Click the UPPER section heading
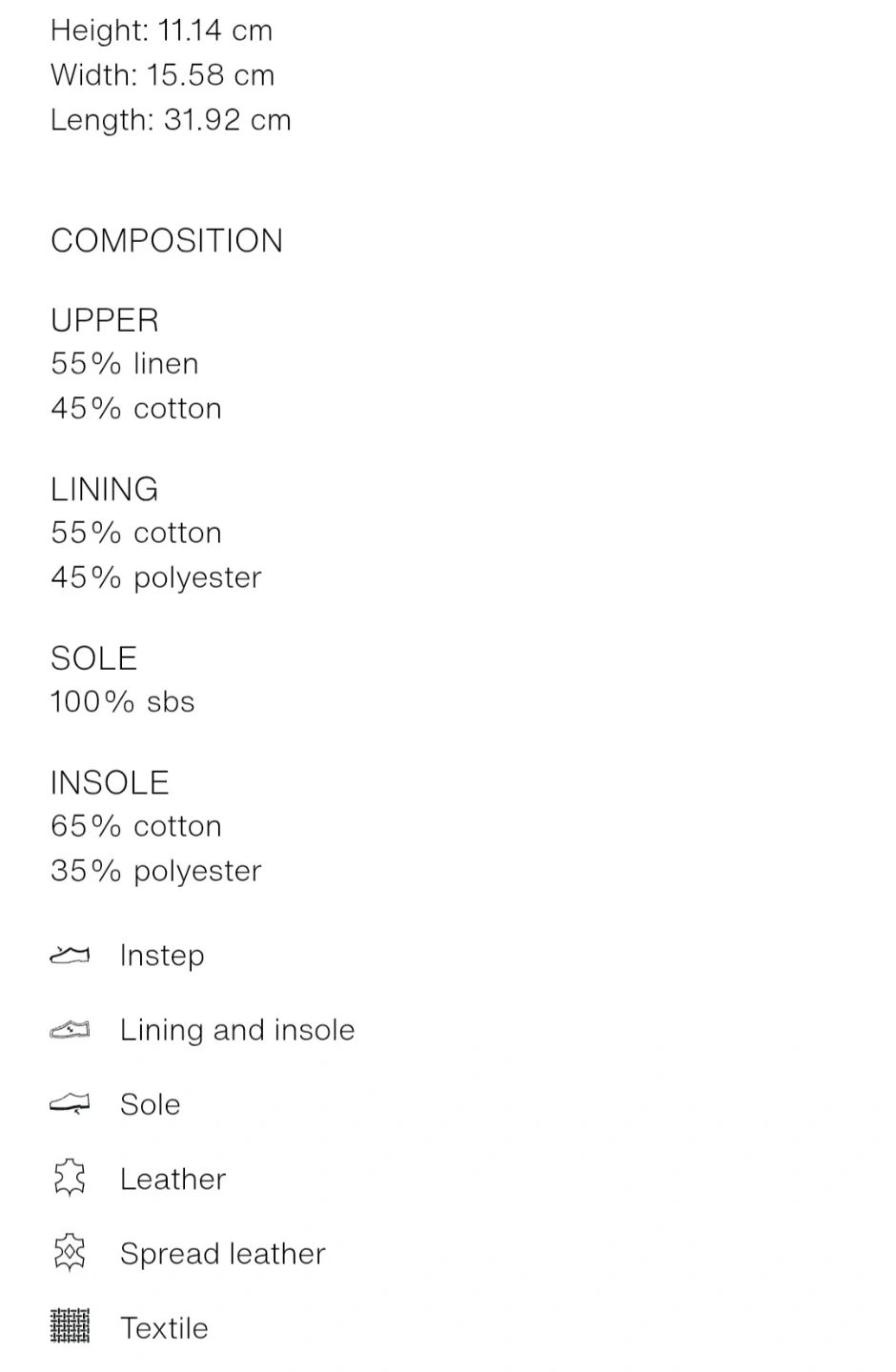Screen dimensions: 896x1372 click(x=105, y=320)
